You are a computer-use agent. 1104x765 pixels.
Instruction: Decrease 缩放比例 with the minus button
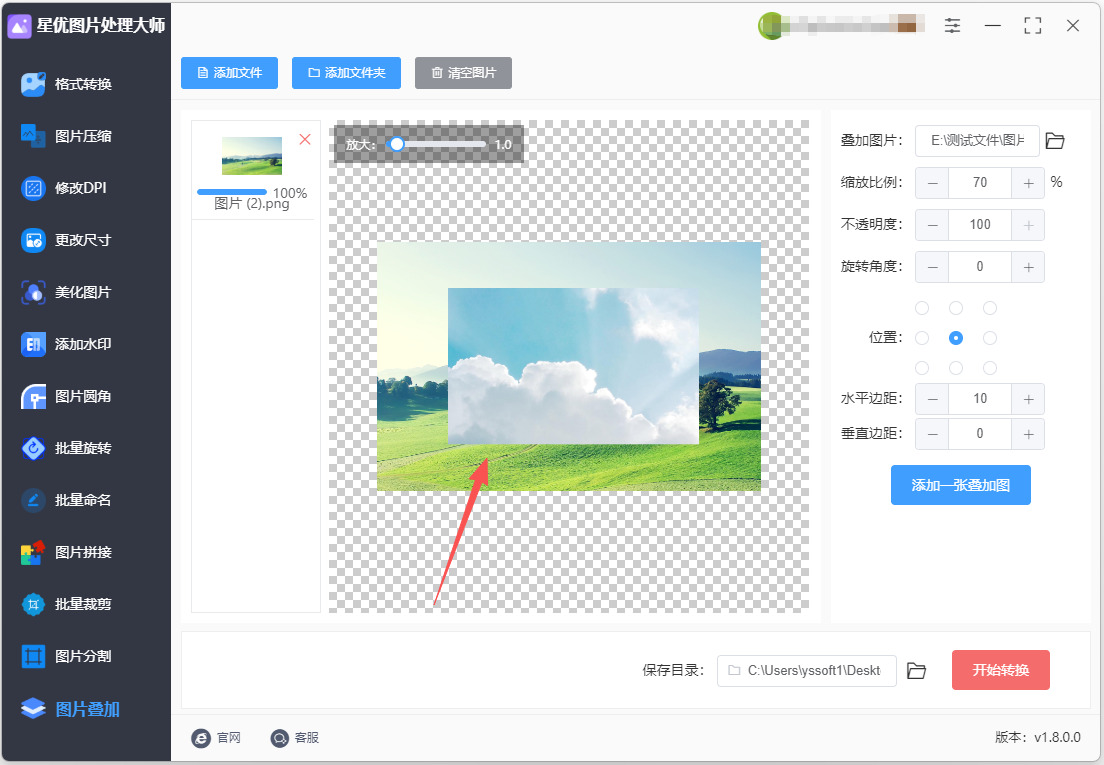point(932,183)
